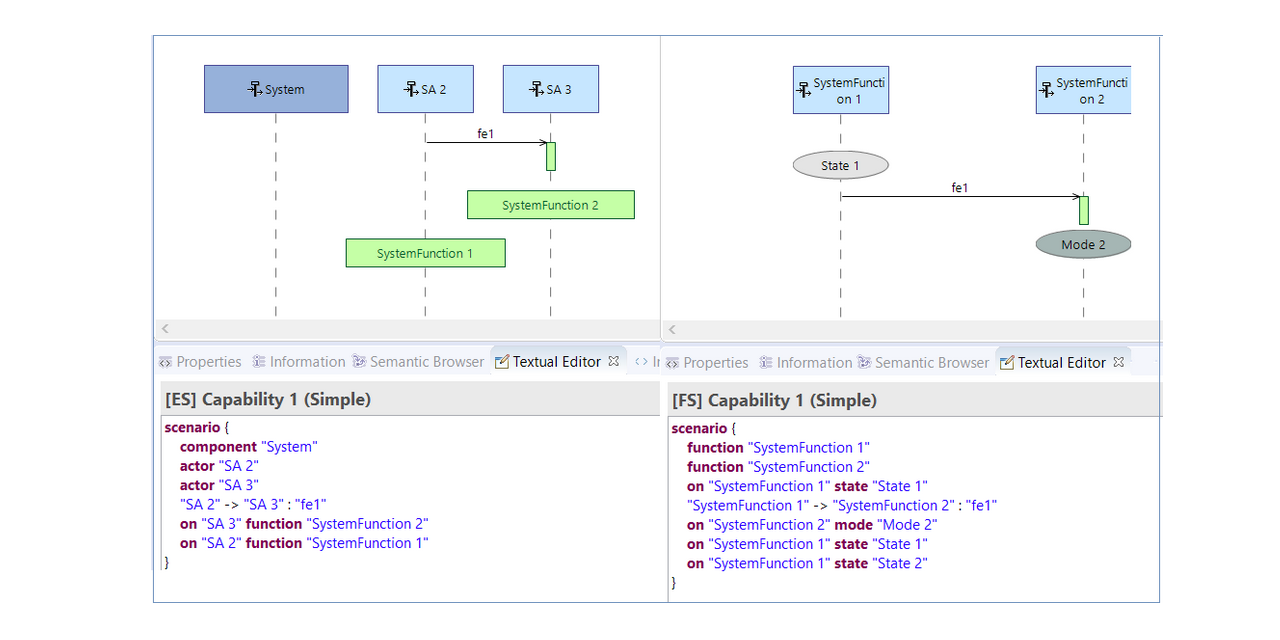
Task: Click the SystemFunction 1 icon in the FS diagram
Action: click(x=803, y=89)
